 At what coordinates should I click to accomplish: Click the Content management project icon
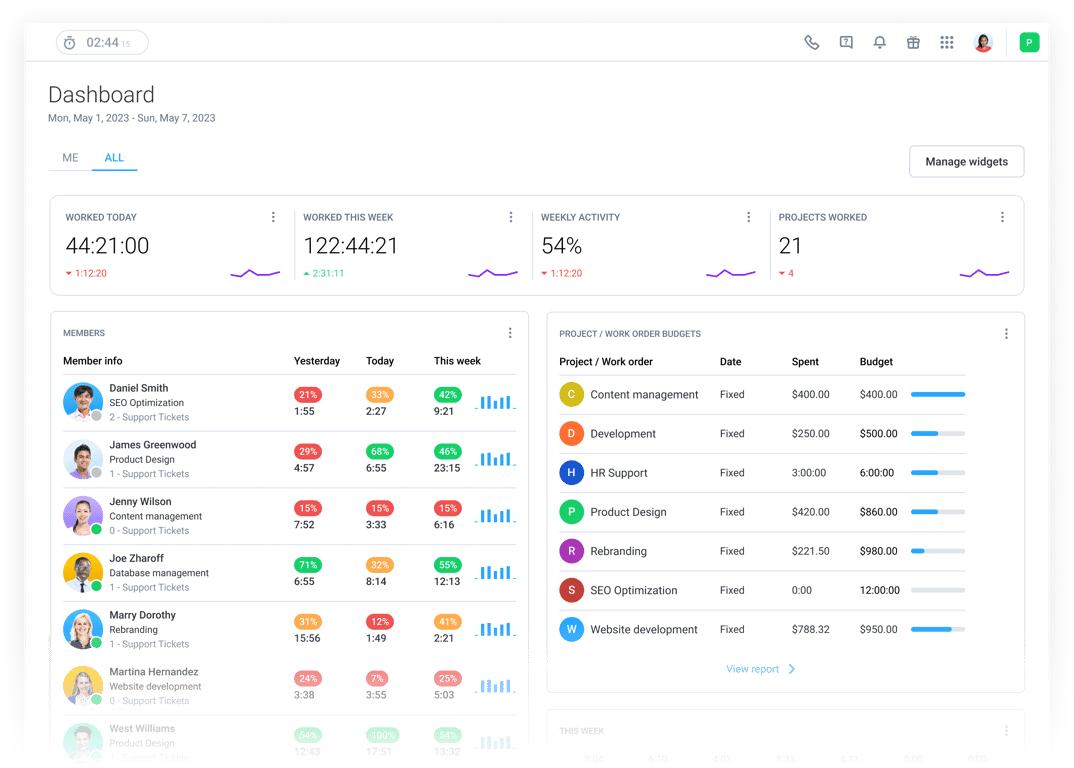coord(571,395)
